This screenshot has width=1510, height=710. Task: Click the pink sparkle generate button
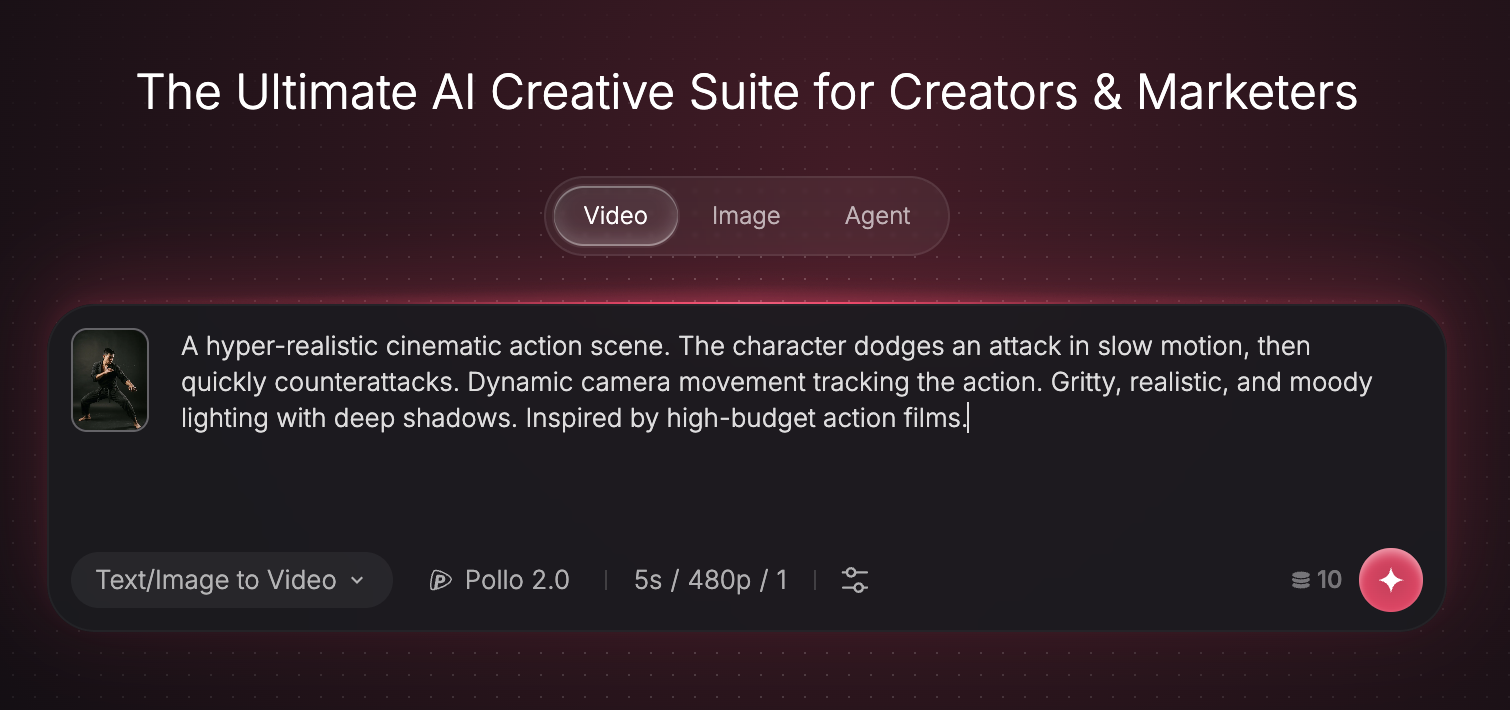pyautogui.click(x=1390, y=580)
